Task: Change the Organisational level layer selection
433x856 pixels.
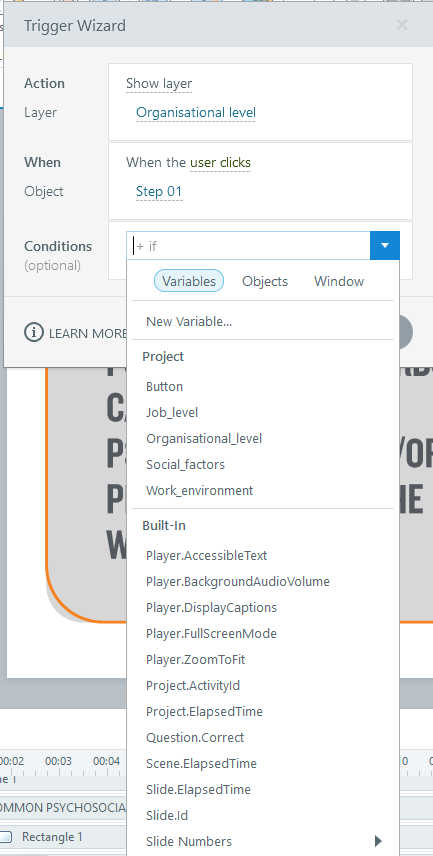Action: pyautogui.click(x=195, y=112)
